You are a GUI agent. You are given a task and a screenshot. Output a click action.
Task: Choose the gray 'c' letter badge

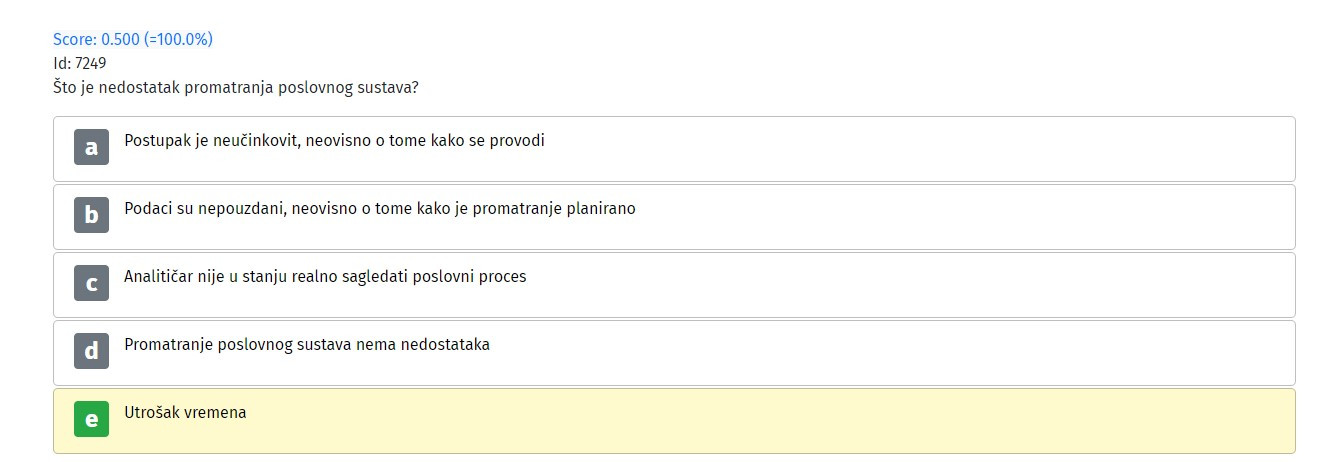click(x=91, y=283)
